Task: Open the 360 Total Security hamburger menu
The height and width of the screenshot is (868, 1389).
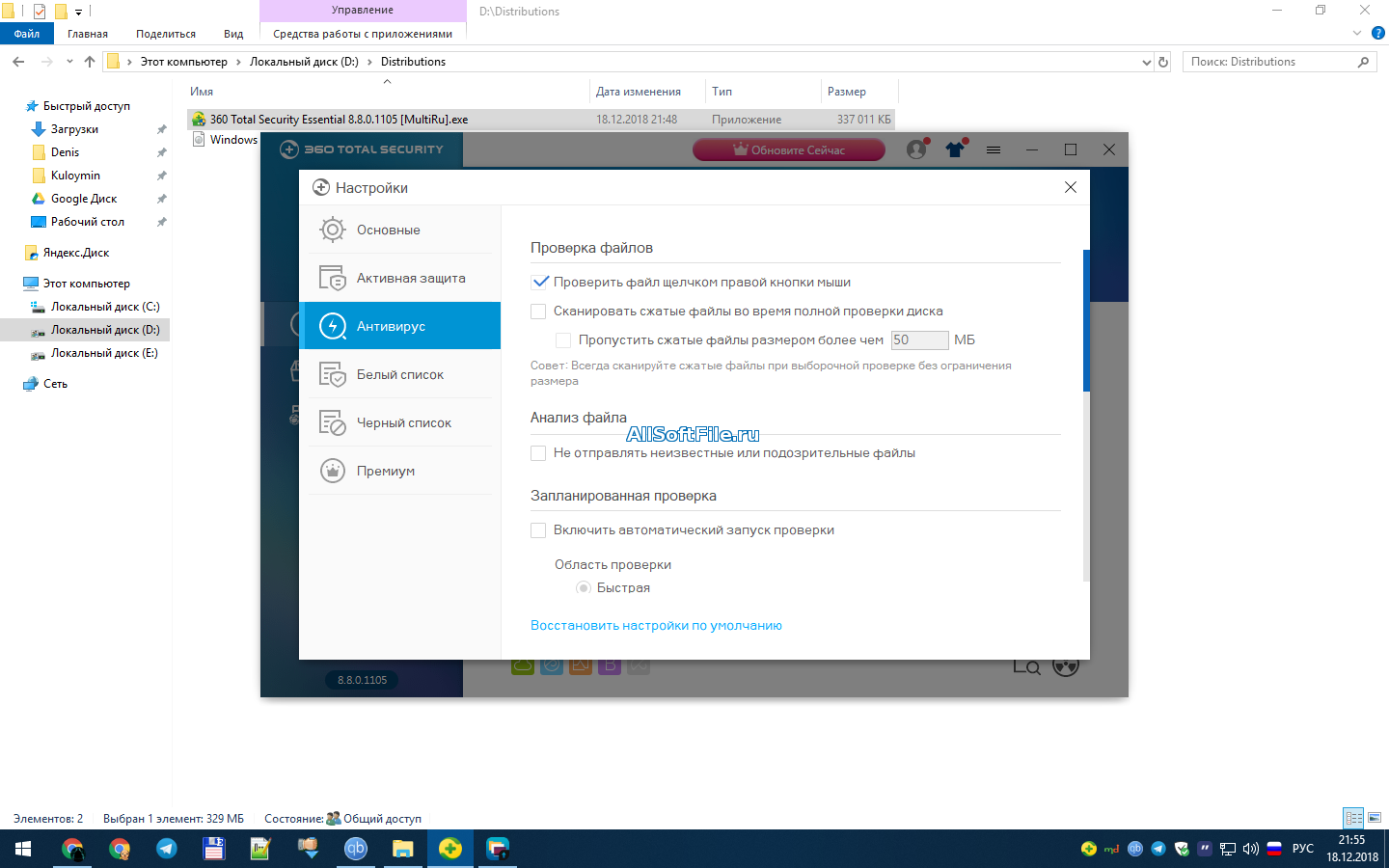Action: tap(994, 149)
